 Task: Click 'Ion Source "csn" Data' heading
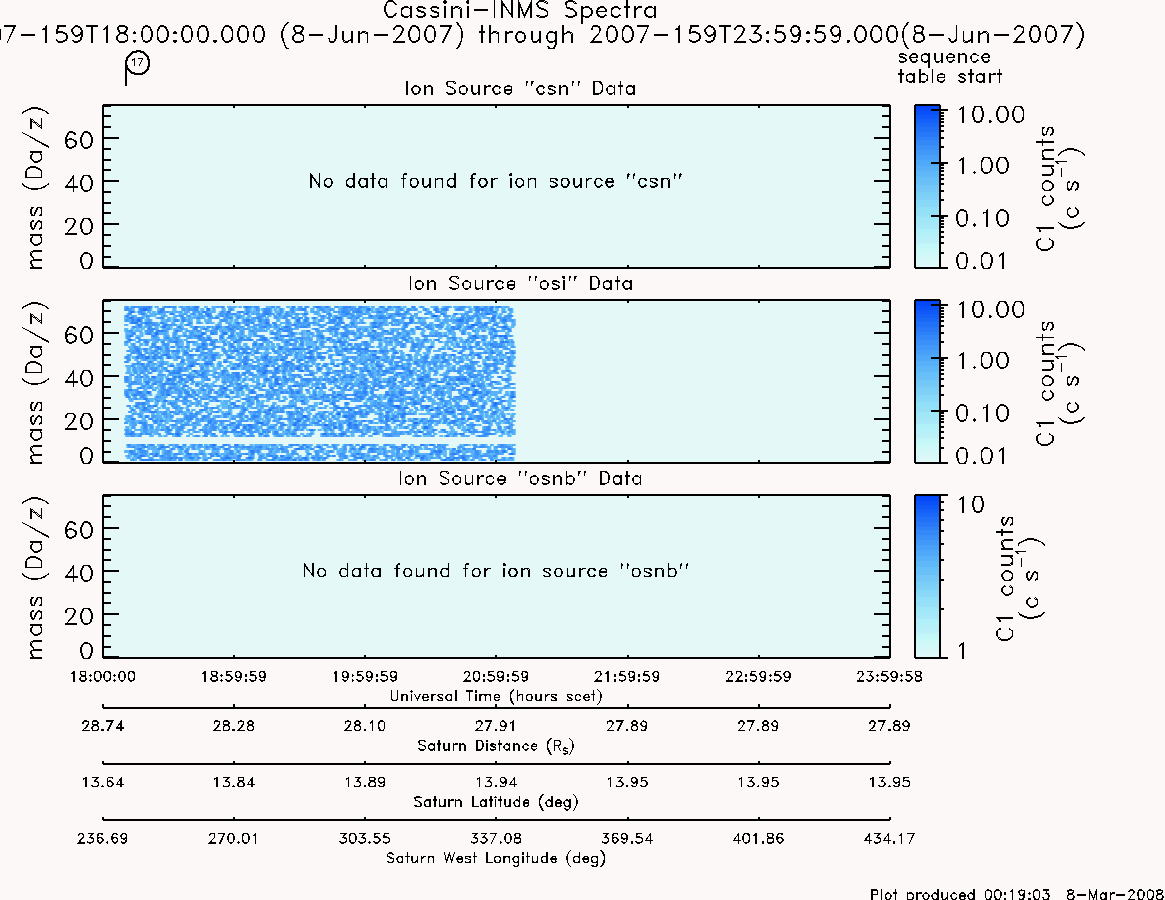point(520,88)
